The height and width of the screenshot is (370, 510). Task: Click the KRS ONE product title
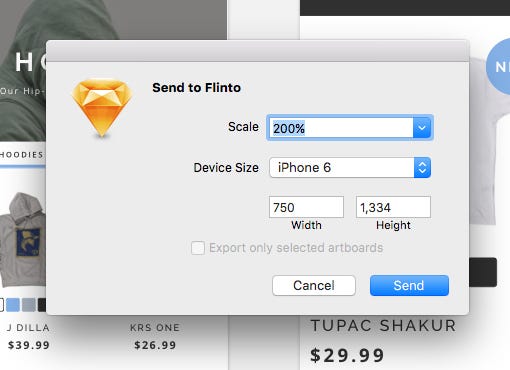[155, 327]
